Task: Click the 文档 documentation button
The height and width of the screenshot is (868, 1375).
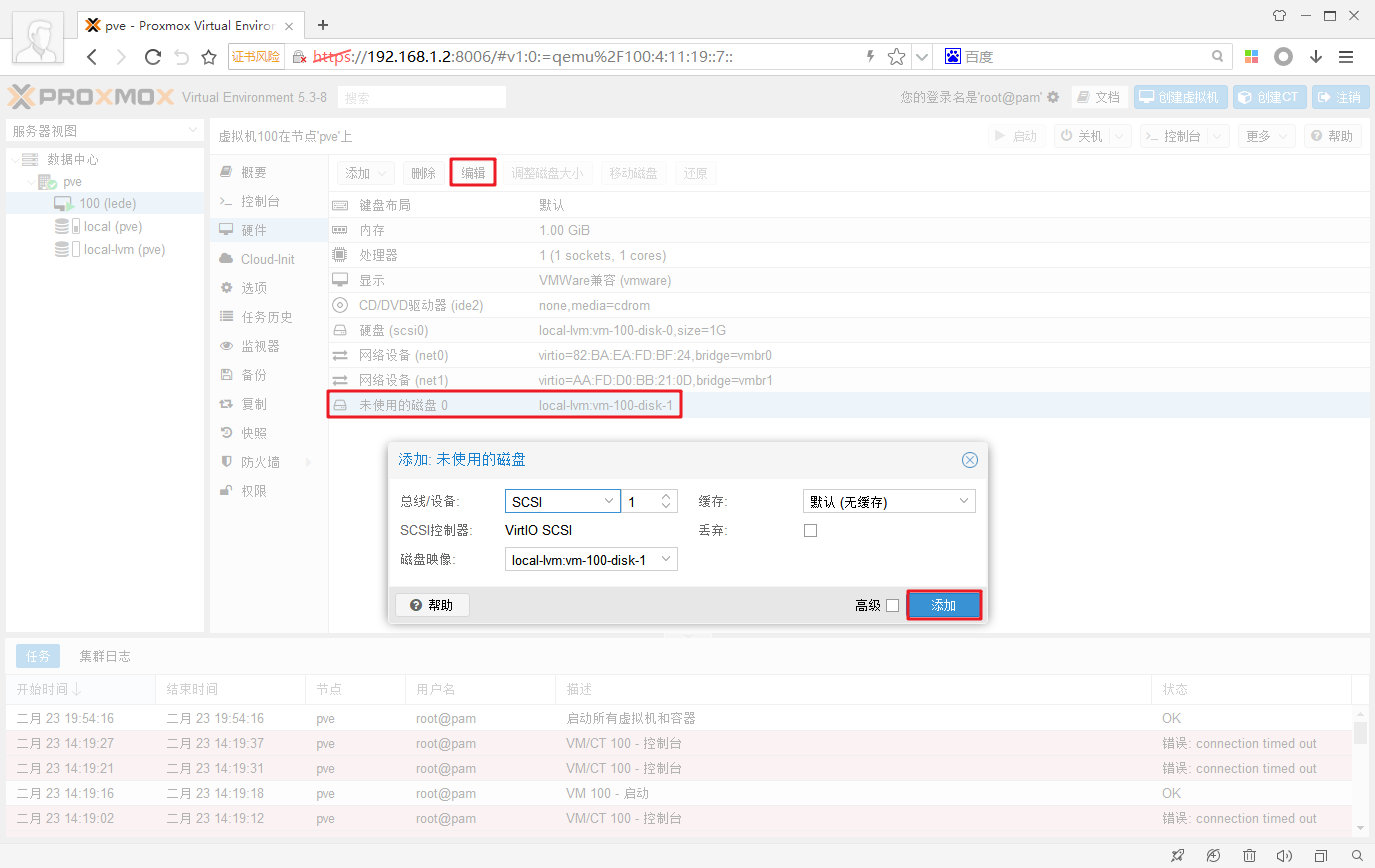Action: (x=1099, y=97)
